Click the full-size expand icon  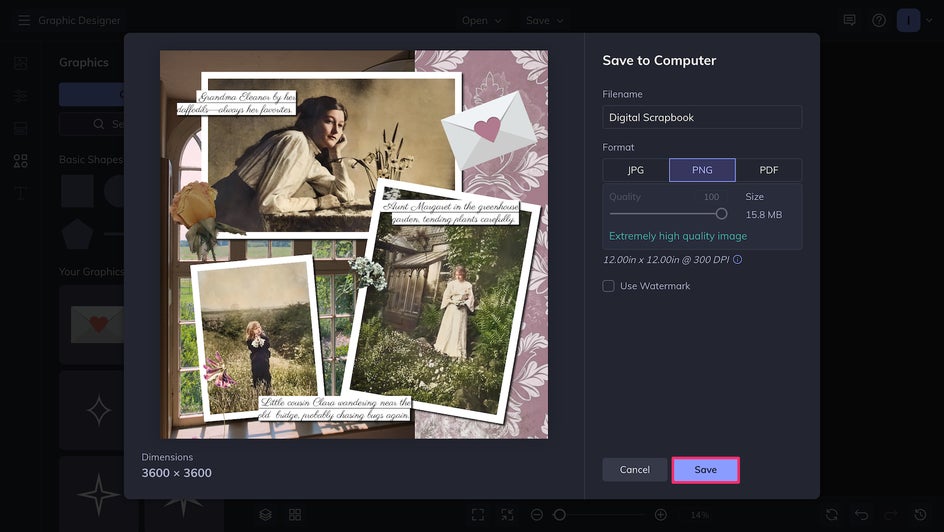tap(508, 515)
